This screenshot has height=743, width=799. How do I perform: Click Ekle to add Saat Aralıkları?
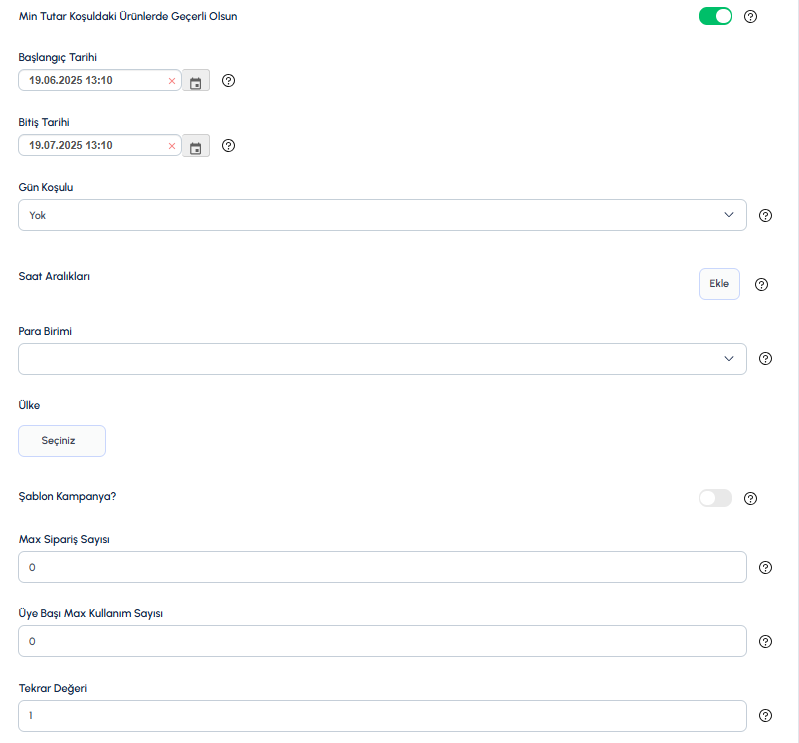[719, 284]
